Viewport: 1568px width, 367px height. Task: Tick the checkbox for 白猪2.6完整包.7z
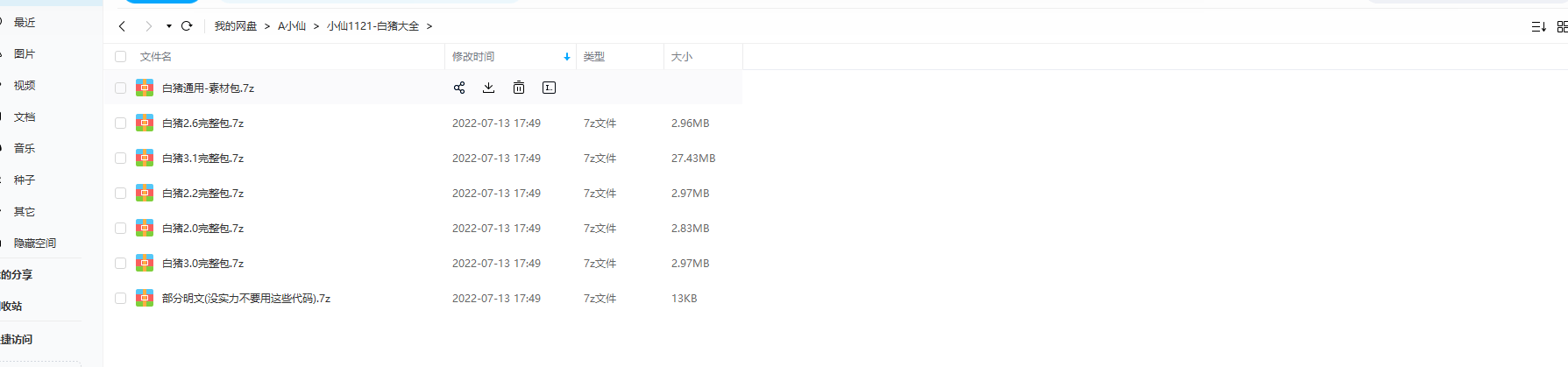[x=121, y=124]
